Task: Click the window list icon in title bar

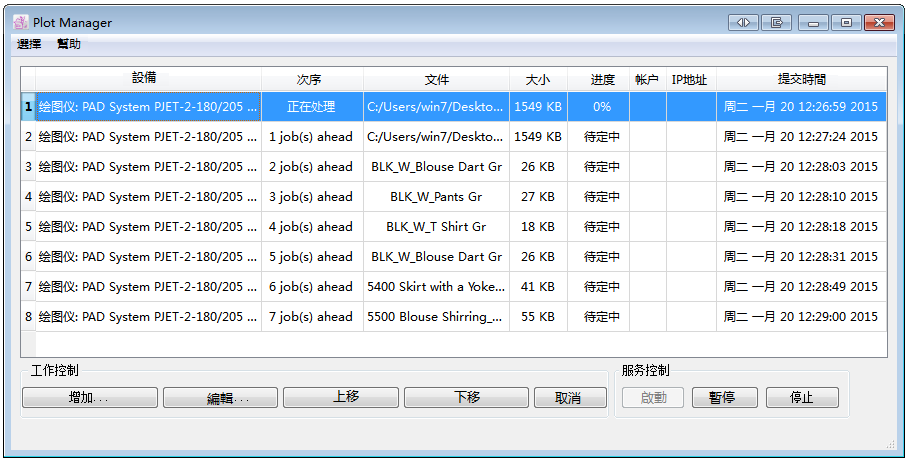Action: pyautogui.click(x=776, y=23)
